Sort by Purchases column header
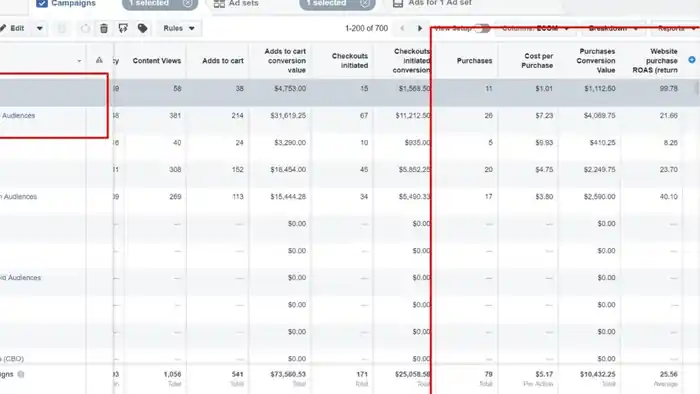 click(474, 61)
